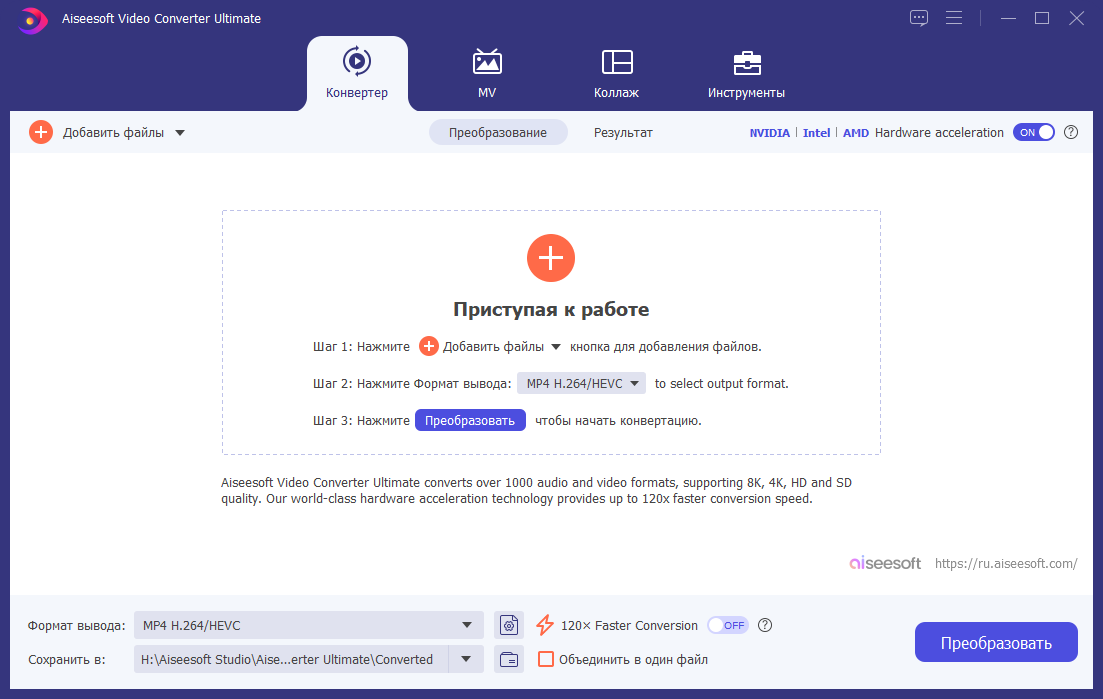Switch to the Конвертер tab
The image size is (1103, 699).
click(x=357, y=73)
